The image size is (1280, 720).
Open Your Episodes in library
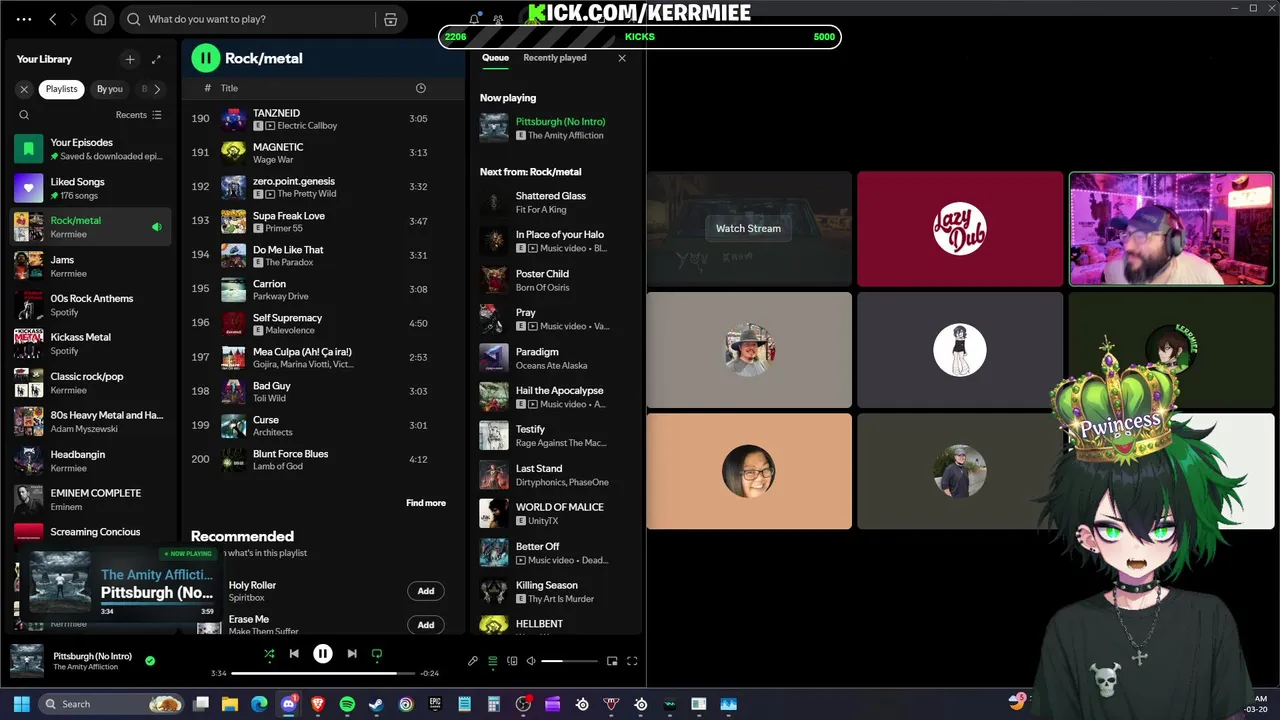coord(91,149)
